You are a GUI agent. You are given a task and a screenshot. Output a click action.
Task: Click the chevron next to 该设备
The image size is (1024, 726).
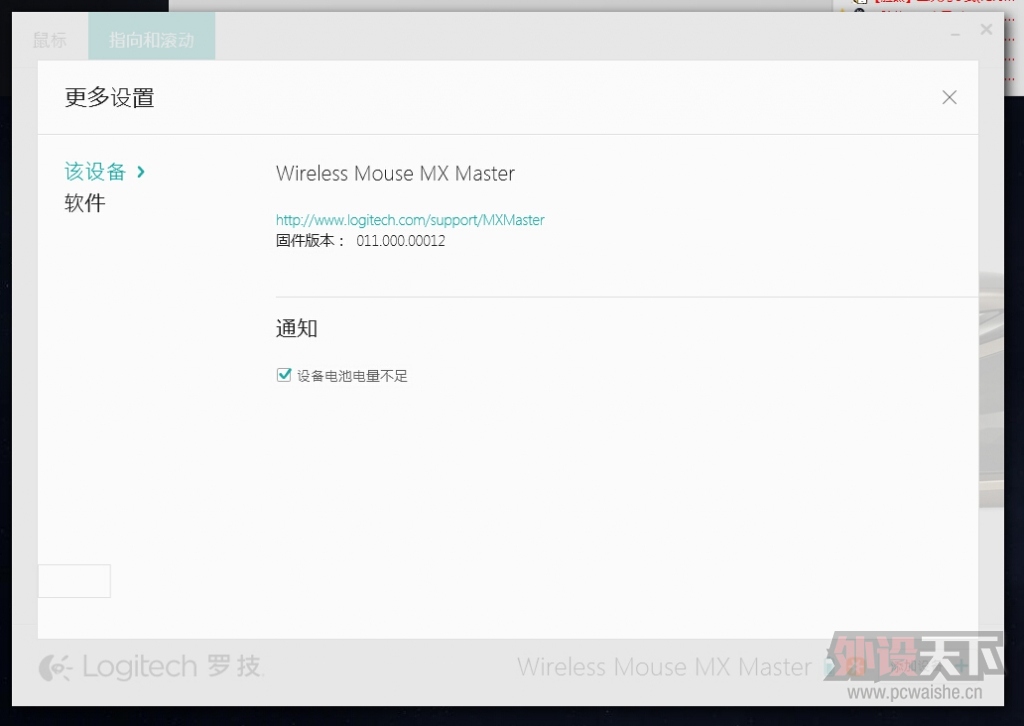point(141,172)
